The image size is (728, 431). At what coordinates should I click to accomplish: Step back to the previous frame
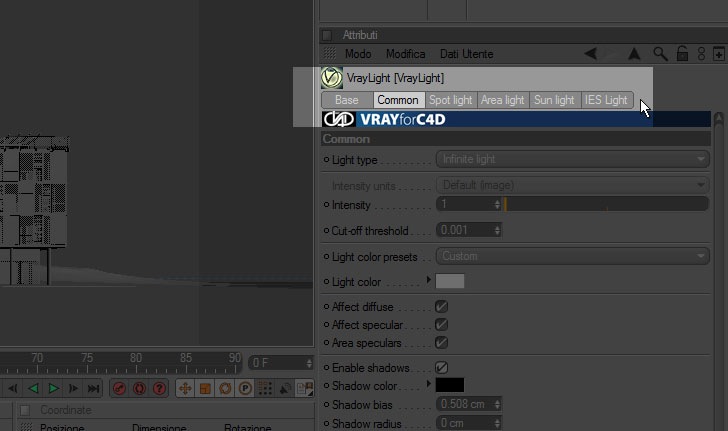(x=13, y=388)
